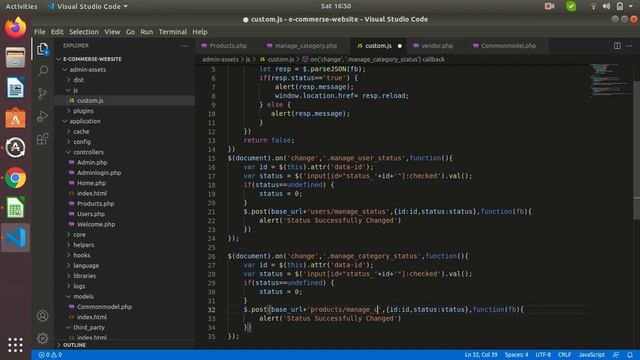
Task: Open LibreOffice Writer from dock
Action: tap(16, 88)
